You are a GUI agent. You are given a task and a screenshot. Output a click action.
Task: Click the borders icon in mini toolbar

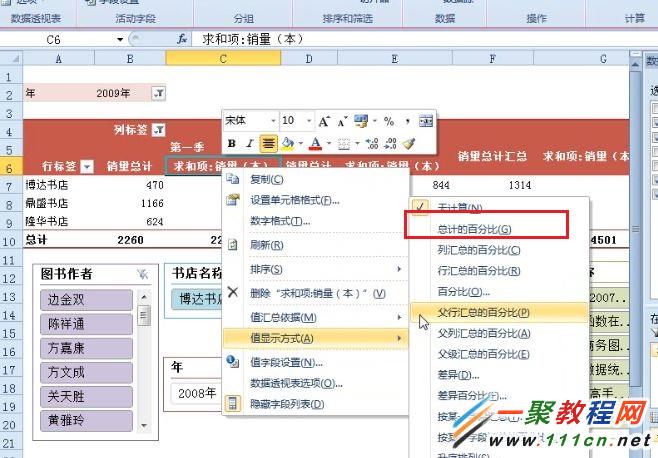coord(344,144)
